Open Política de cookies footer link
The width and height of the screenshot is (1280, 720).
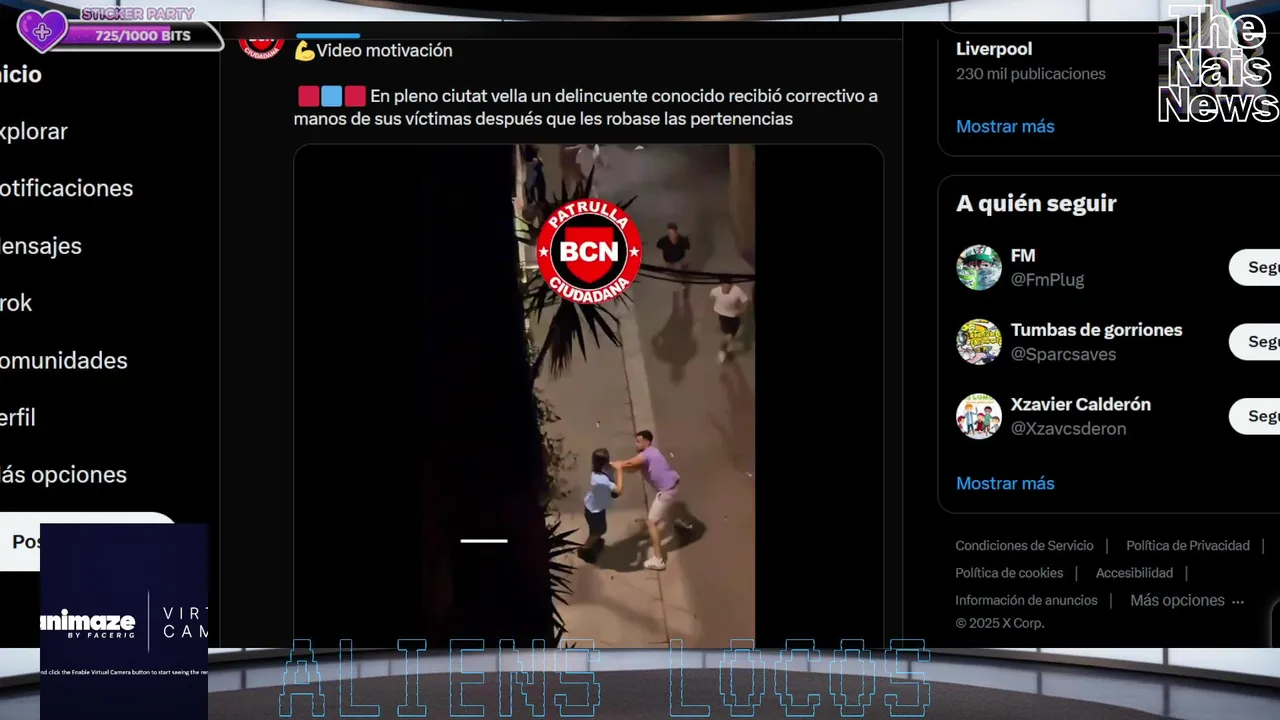(1009, 573)
